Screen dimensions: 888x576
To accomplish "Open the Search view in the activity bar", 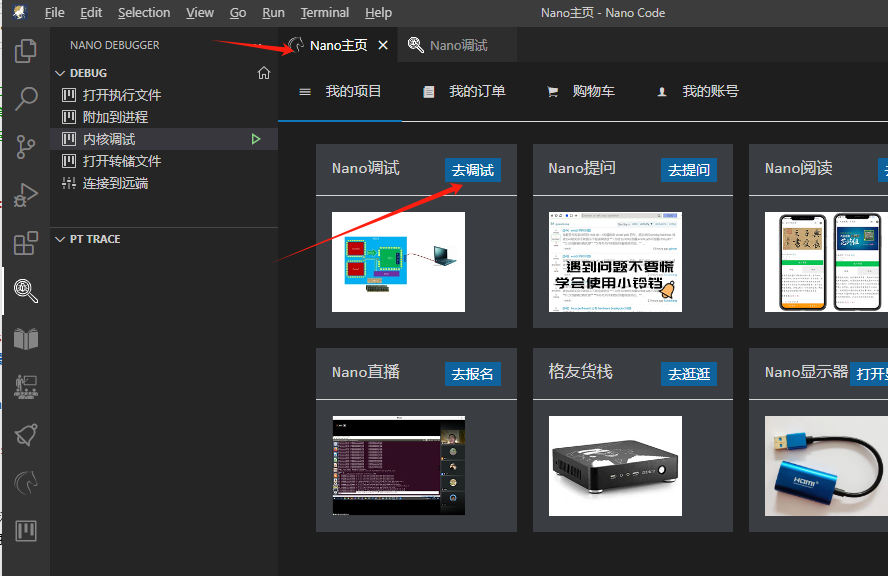I will point(25,99).
